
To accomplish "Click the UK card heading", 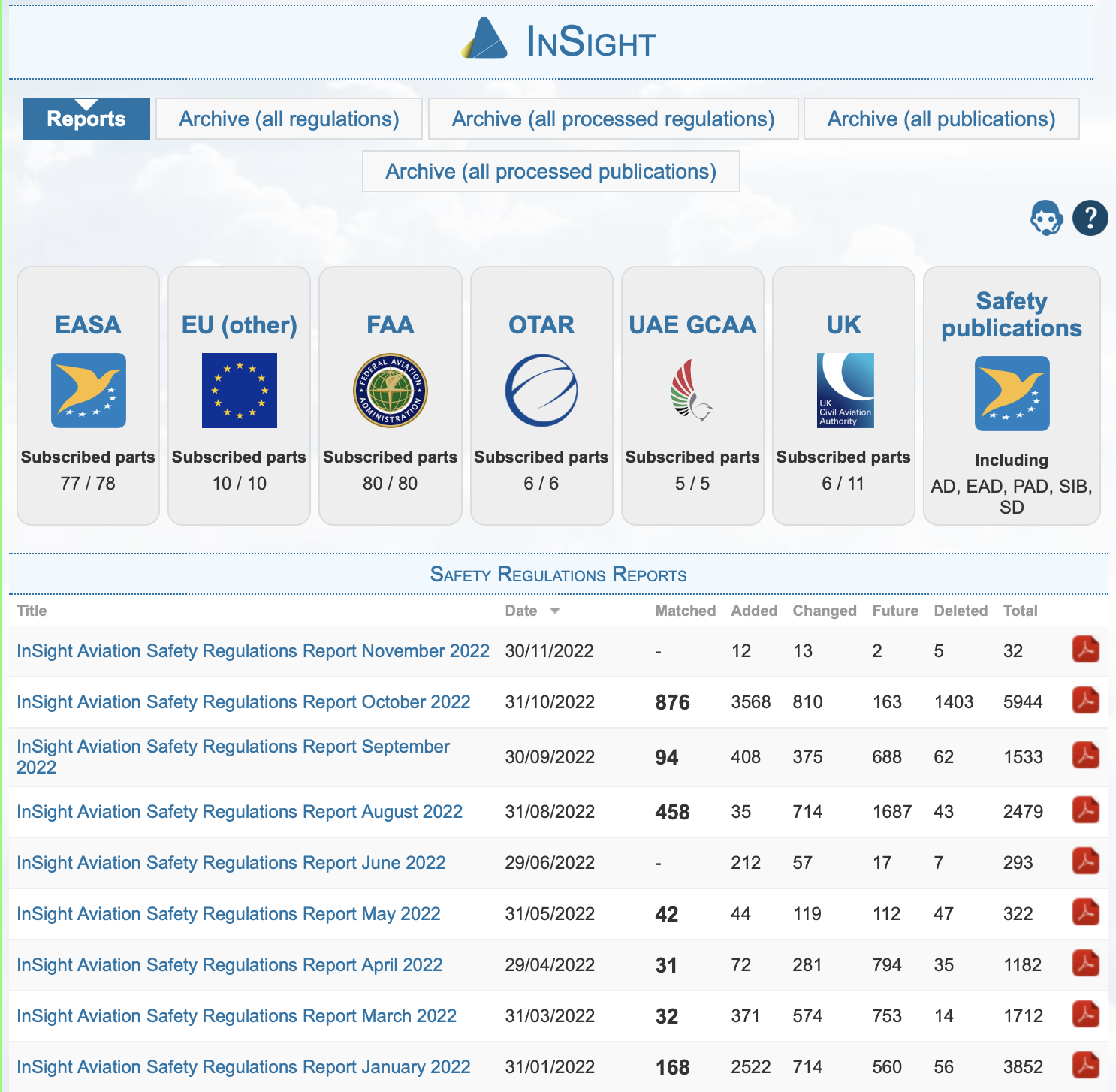I will (843, 324).
